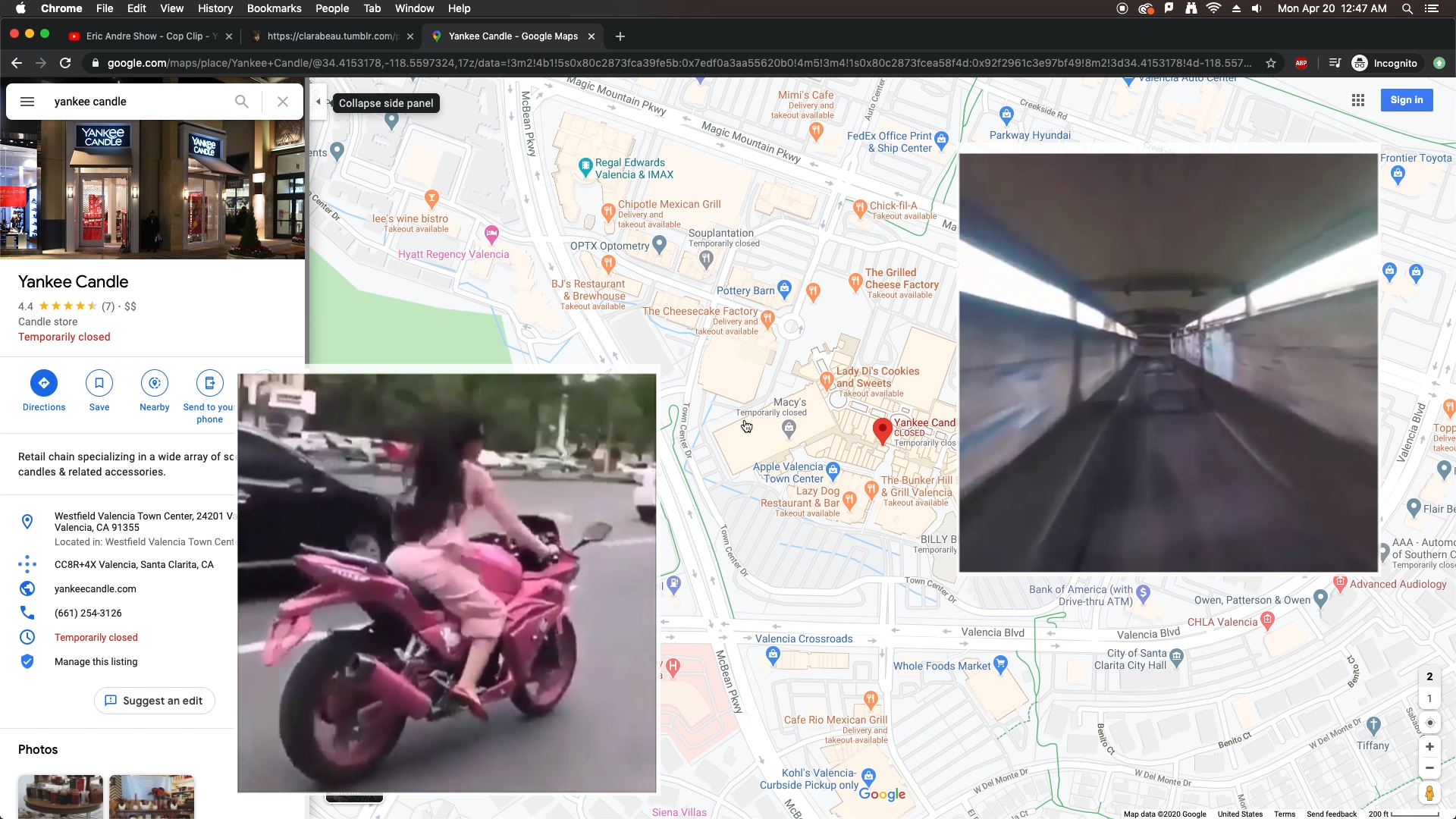Zoom out on the map

coord(1429,768)
